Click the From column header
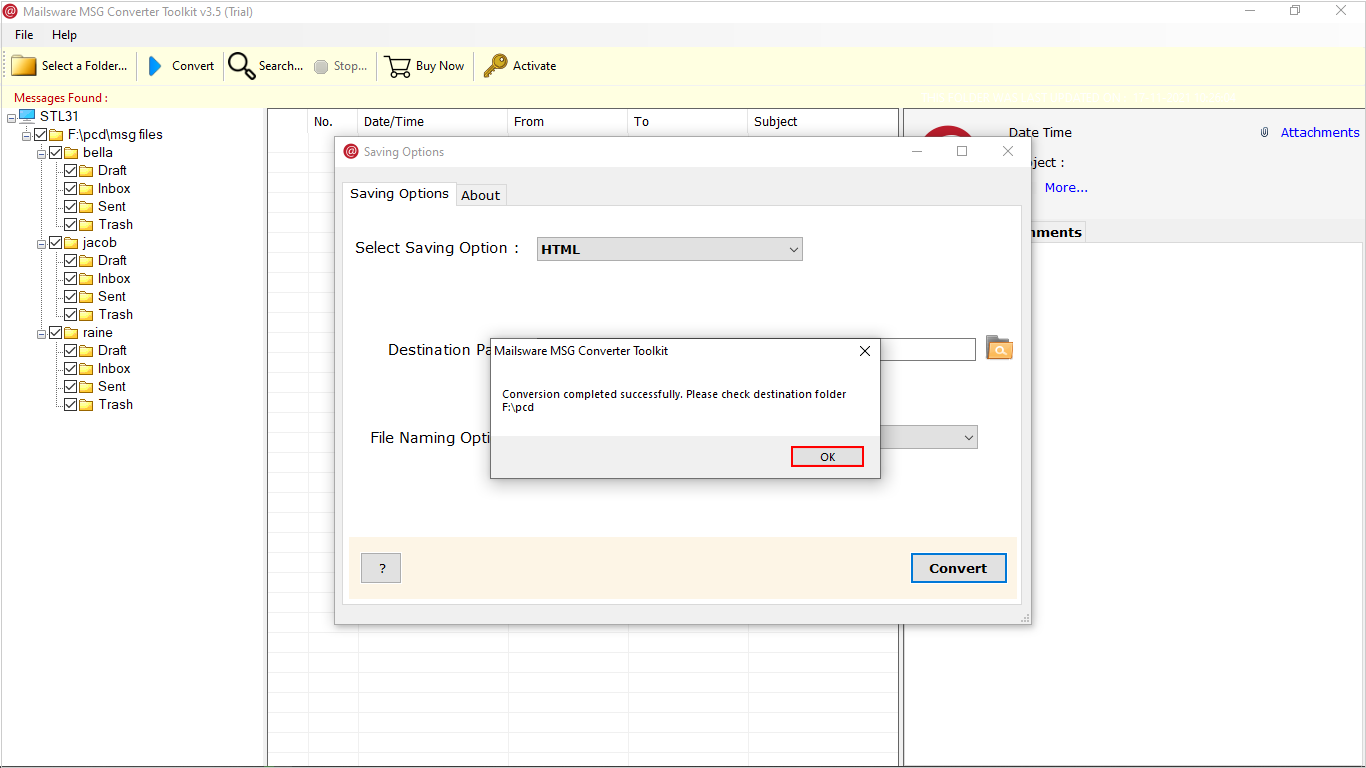Screen dimensions: 1366x768 tap(568, 121)
